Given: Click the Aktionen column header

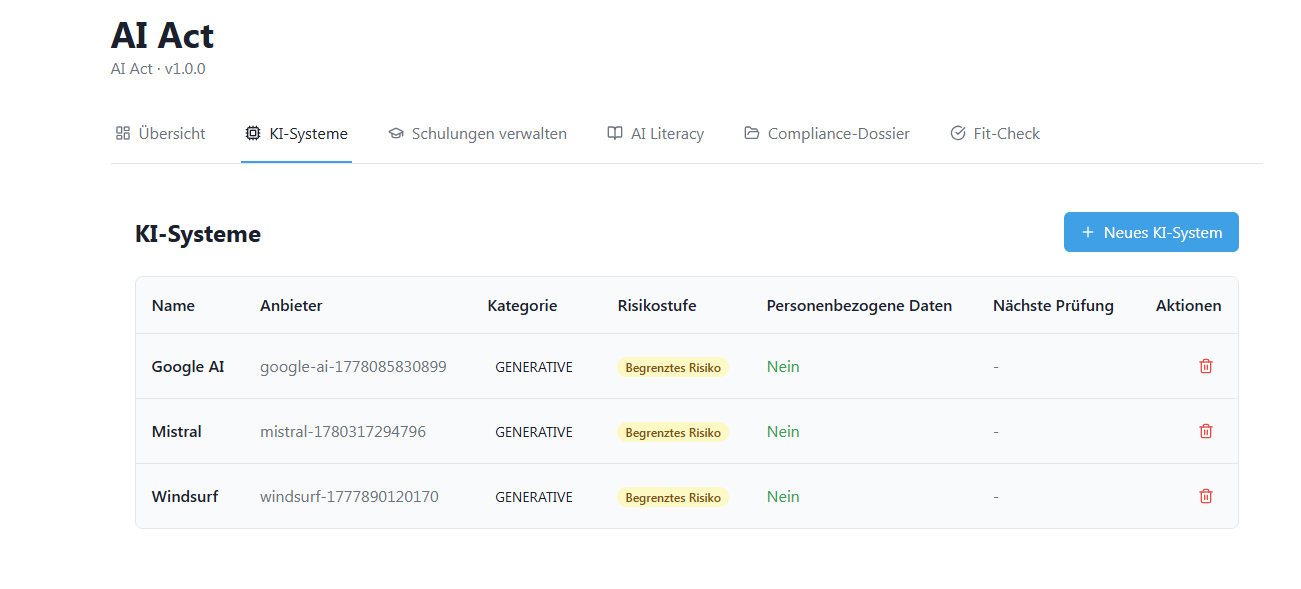Looking at the screenshot, I should click(x=1188, y=306).
